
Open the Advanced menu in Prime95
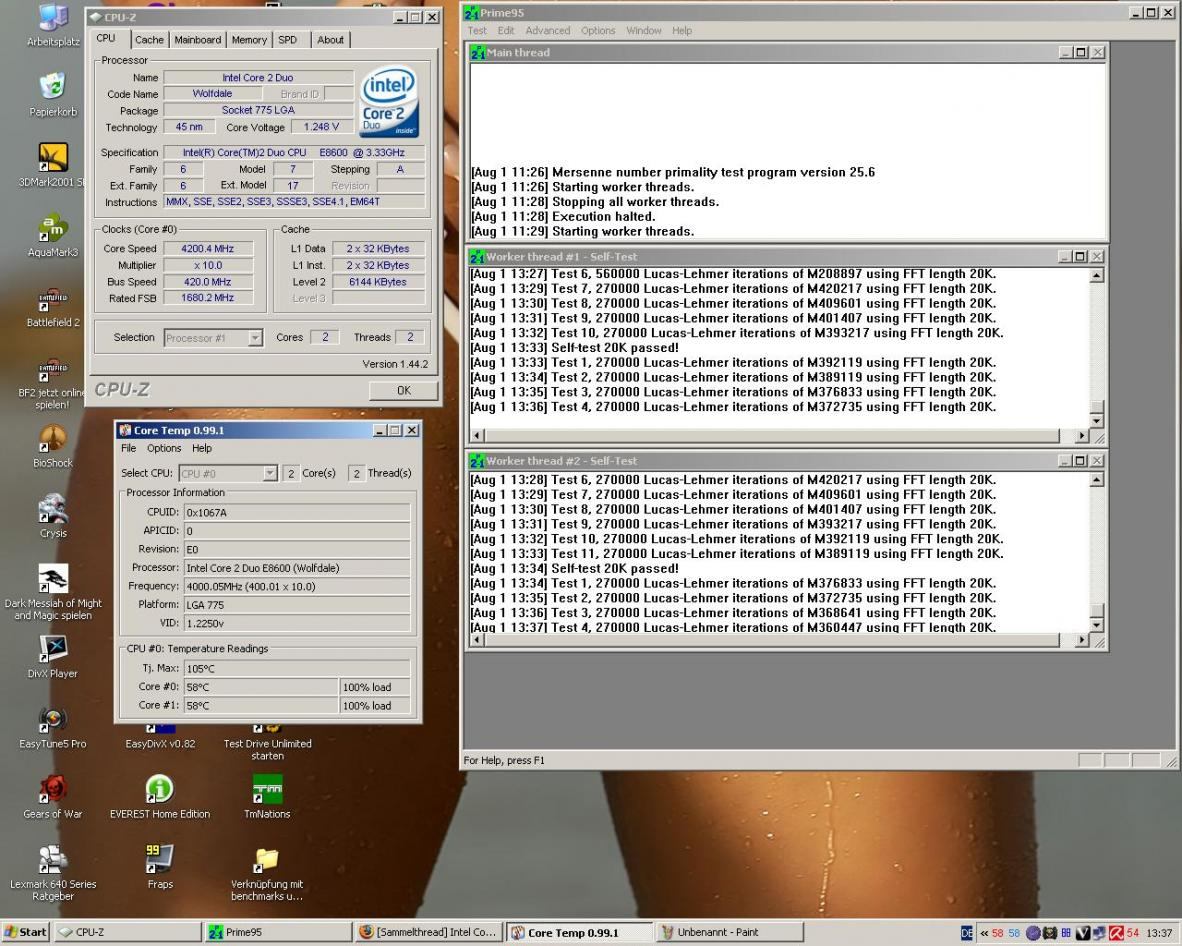[x=547, y=31]
